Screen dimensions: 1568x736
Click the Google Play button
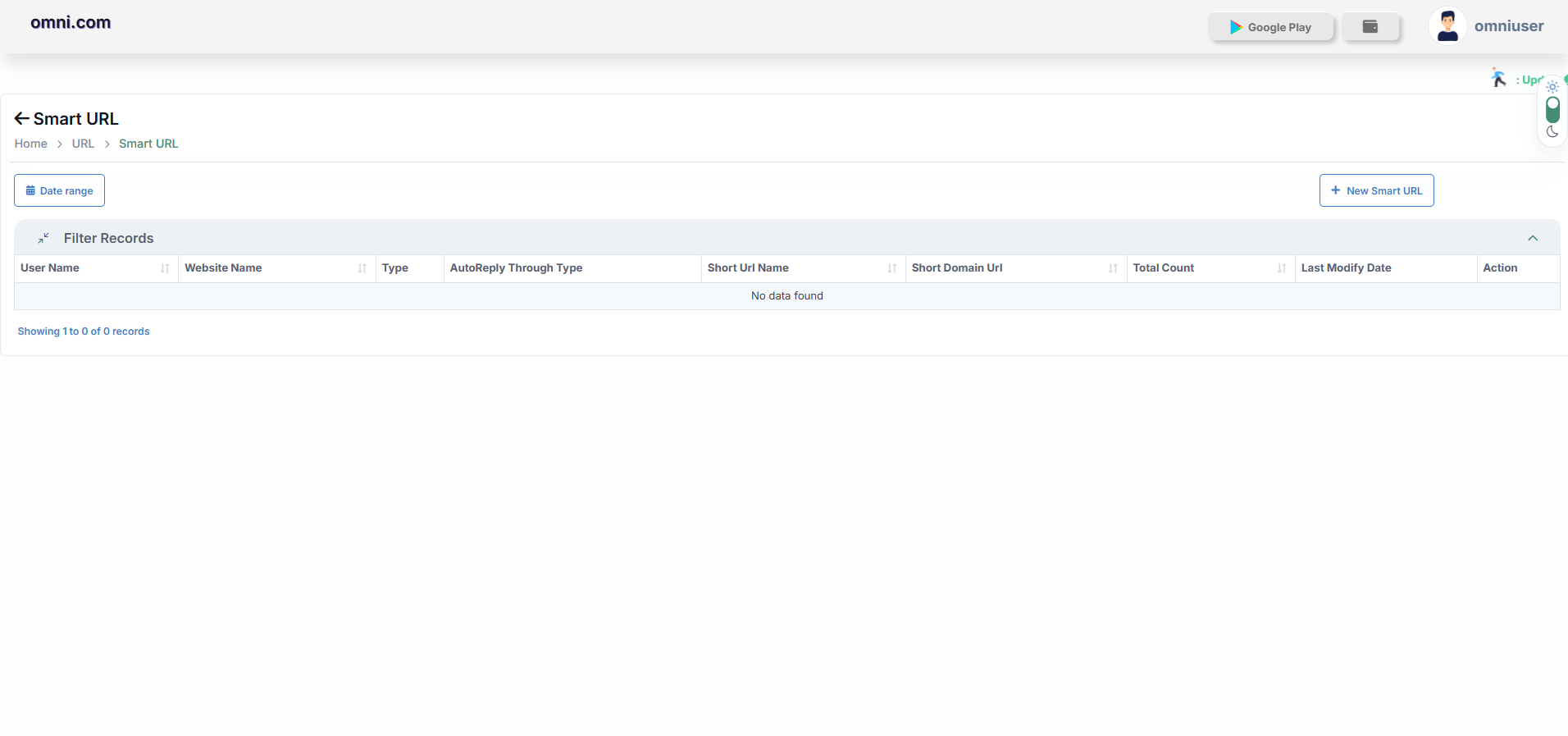pyautogui.click(x=1270, y=27)
